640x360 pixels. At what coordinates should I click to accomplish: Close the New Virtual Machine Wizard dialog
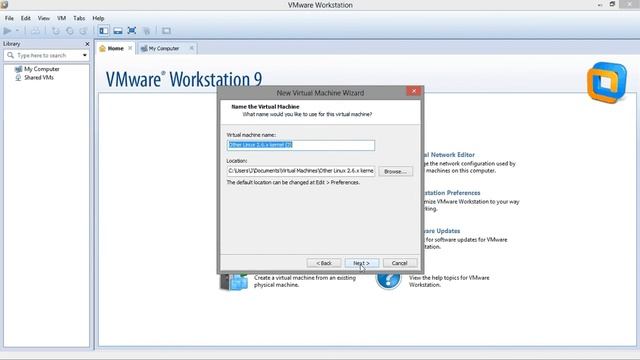point(413,91)
